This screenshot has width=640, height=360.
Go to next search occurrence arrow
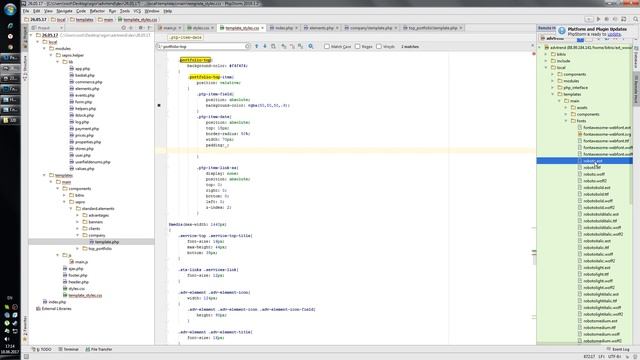click(265, 47)
